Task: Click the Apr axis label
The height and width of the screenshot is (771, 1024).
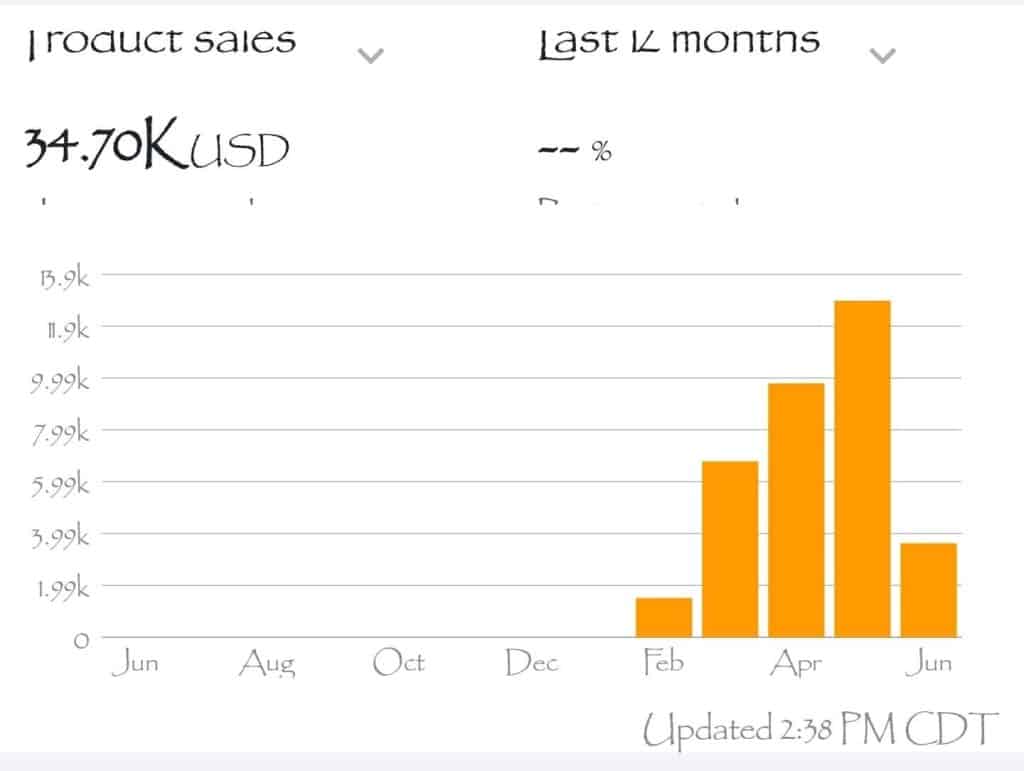Action: coord(795,663)
